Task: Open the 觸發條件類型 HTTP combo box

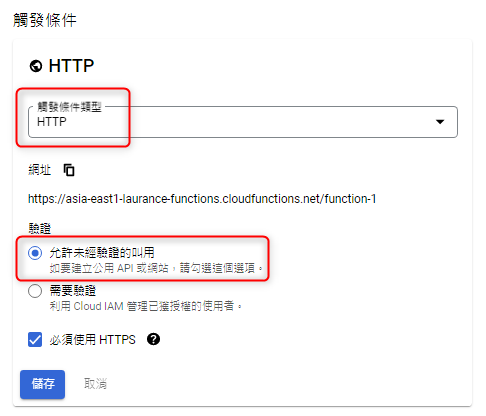Action: (243, 122)
